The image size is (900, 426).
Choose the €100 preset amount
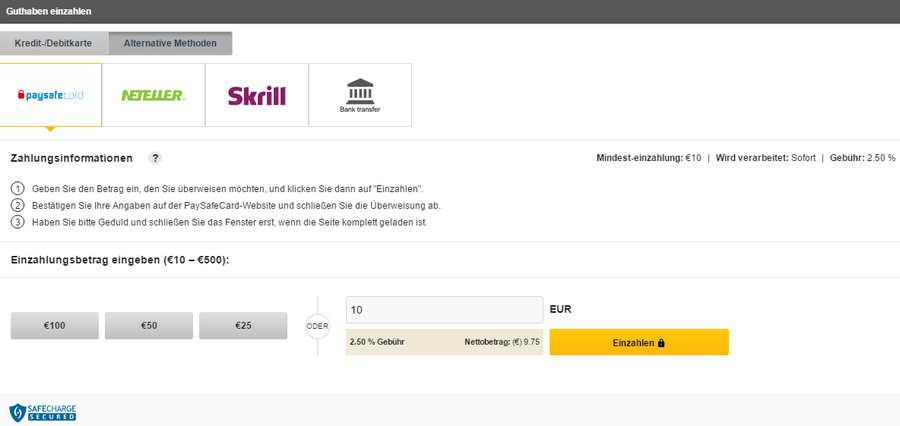(55, 326)
